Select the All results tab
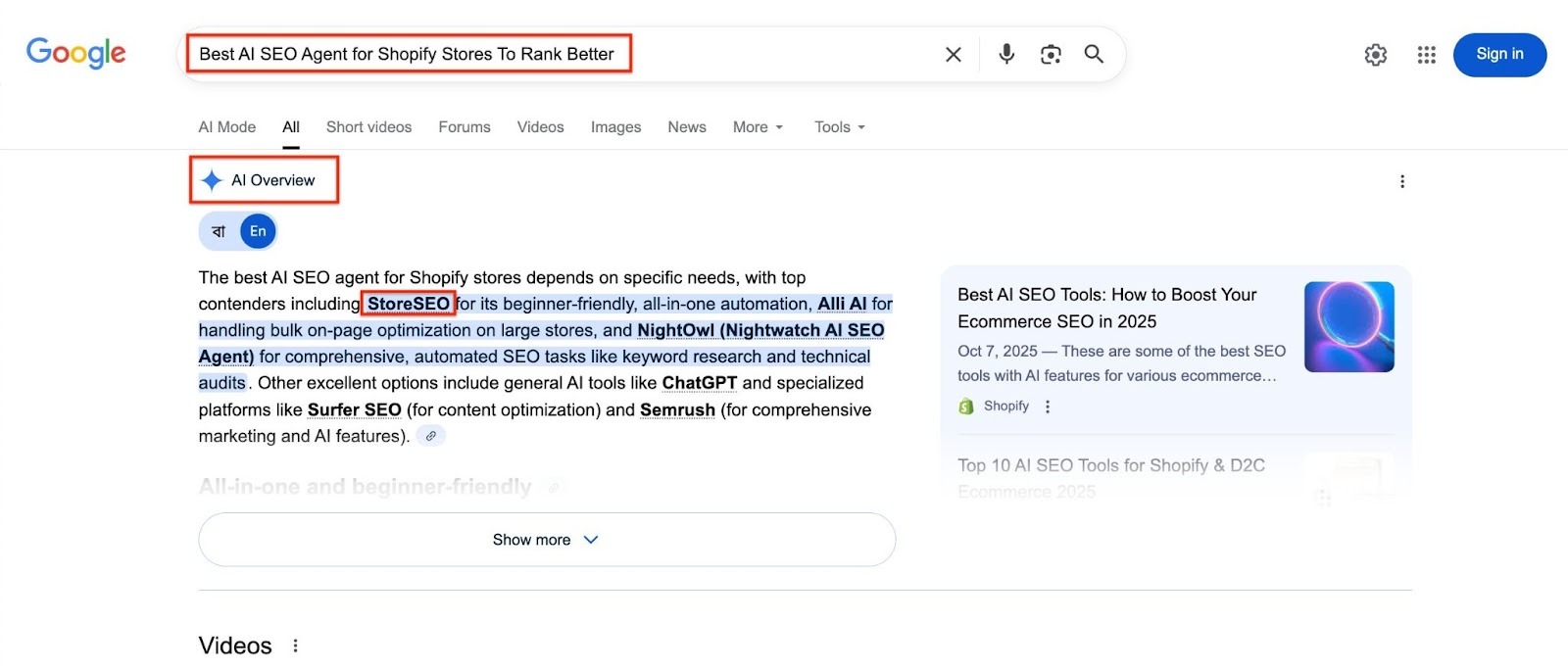Image resolution: width=1568 pixels, height=670 pixels. coord(291,127)
